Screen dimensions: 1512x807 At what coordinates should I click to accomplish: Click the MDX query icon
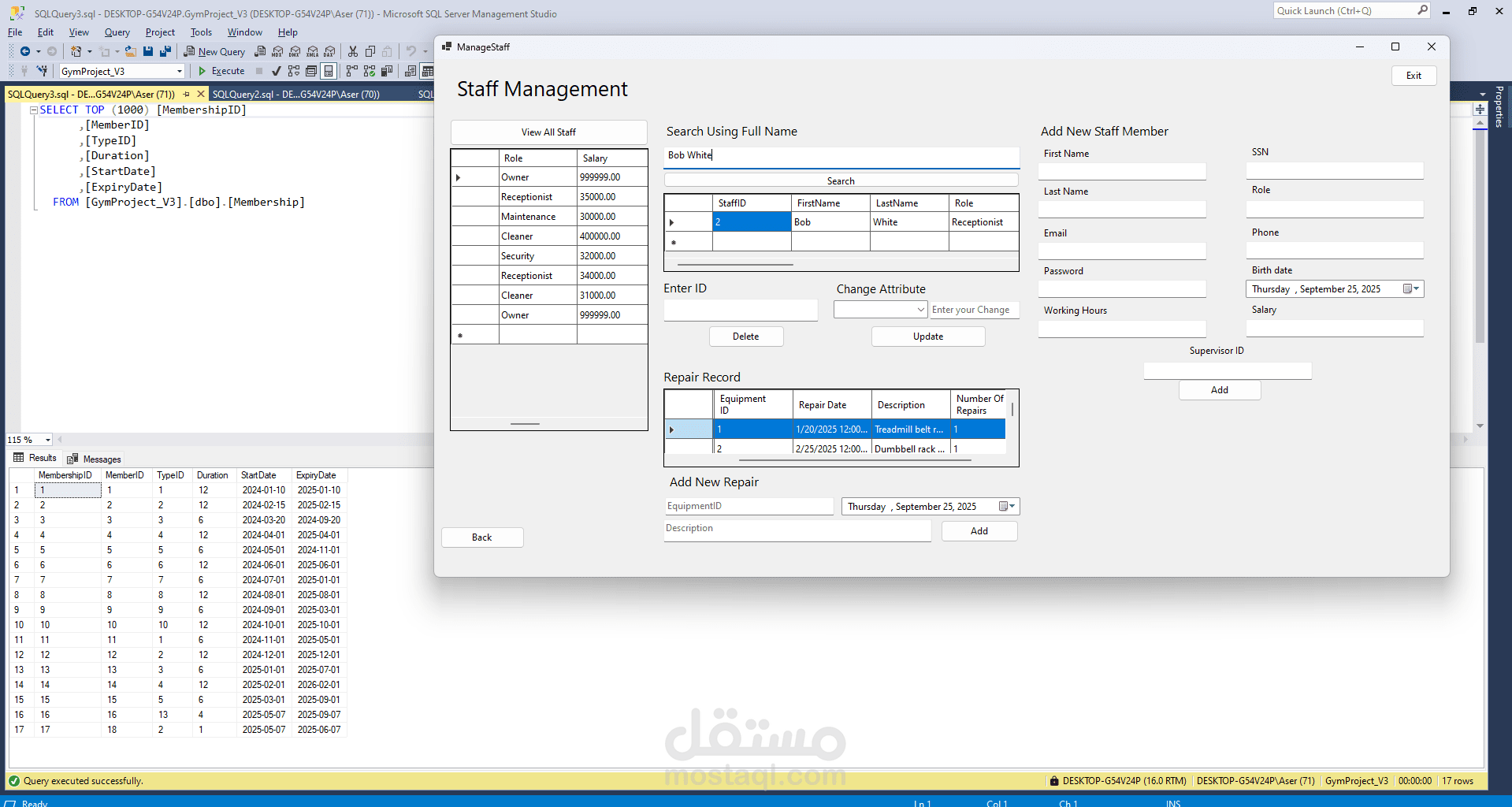[277, 51]
